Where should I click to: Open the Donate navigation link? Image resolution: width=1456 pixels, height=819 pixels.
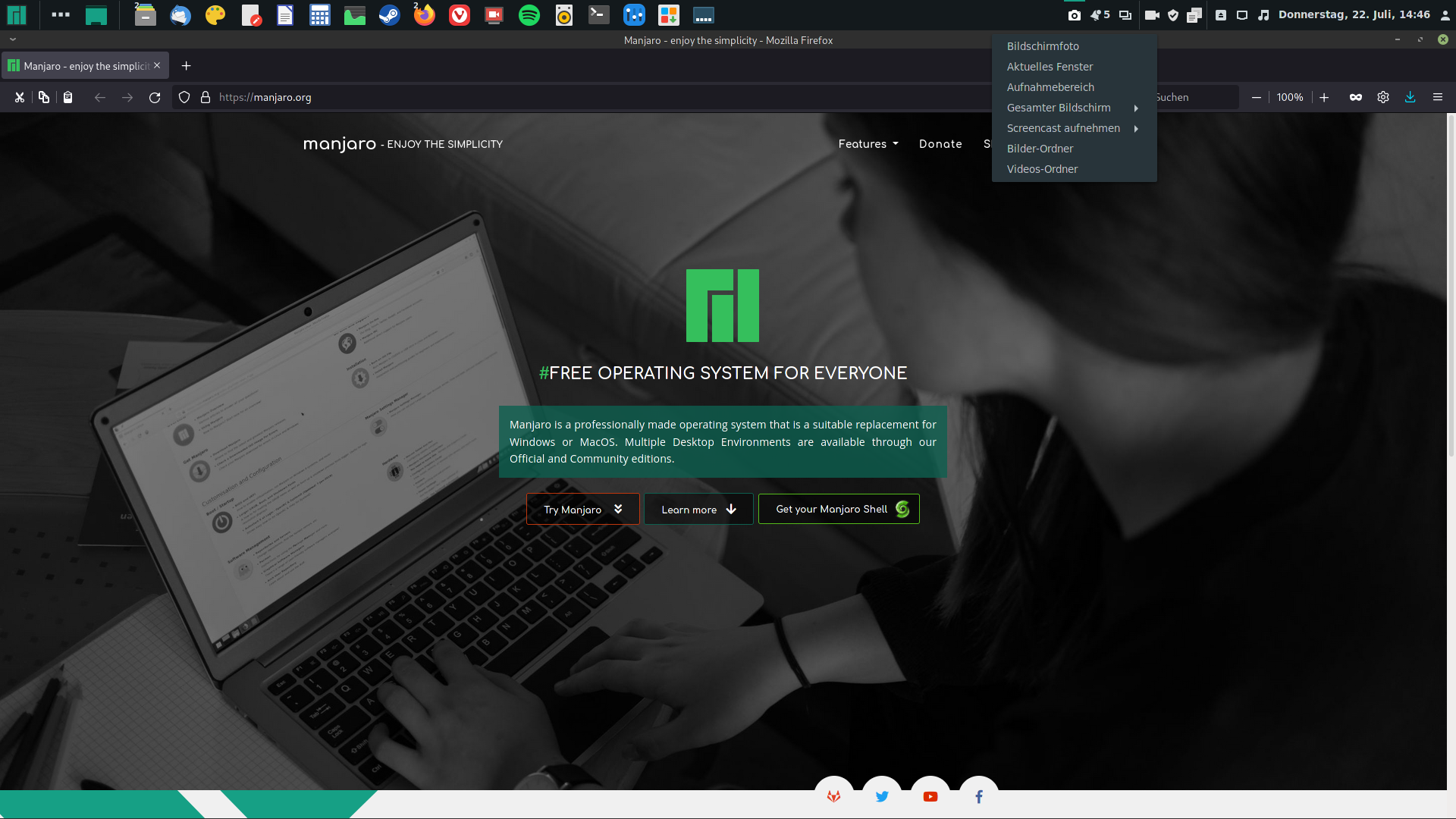pos(940,144)
